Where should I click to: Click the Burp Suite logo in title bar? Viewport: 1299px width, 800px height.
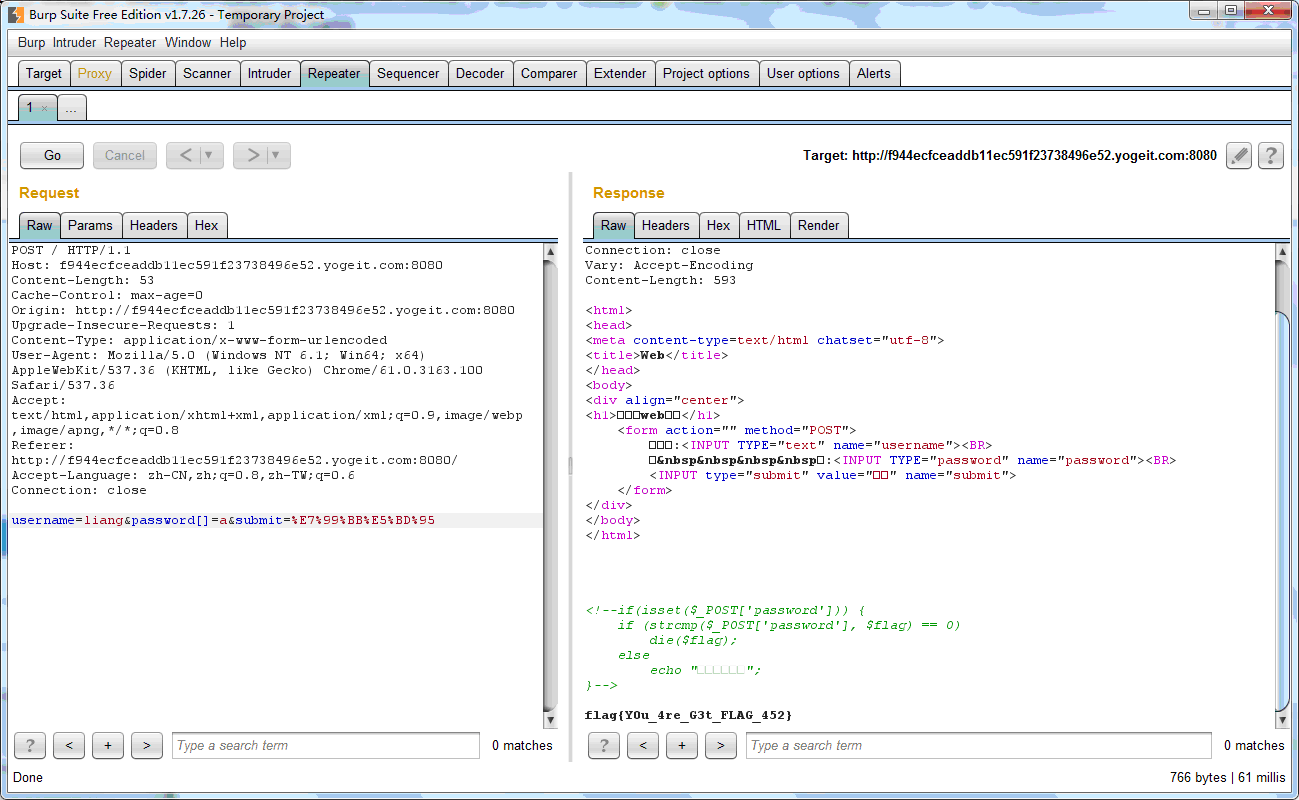pos(16,14)
